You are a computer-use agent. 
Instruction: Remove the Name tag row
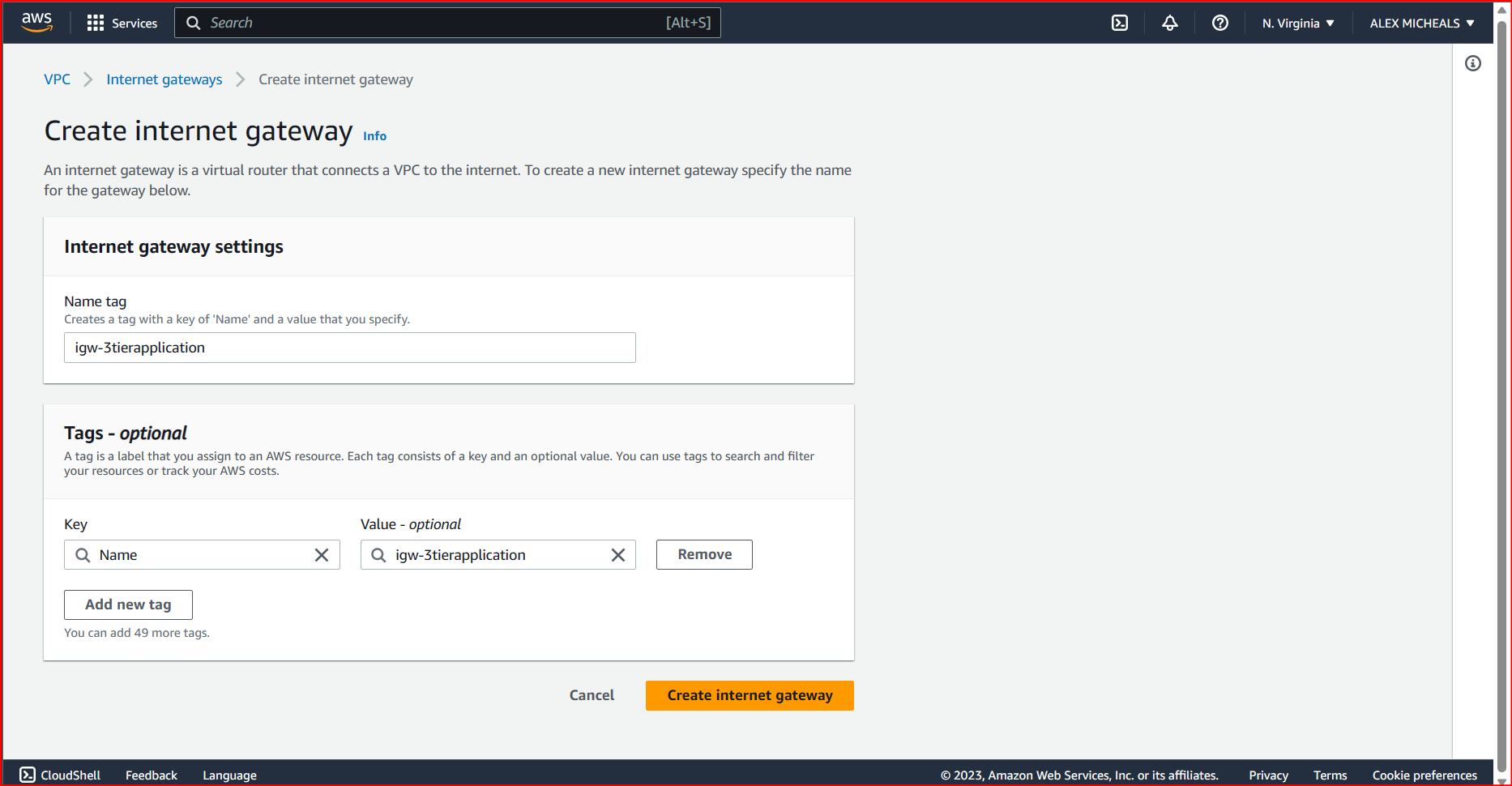(x=703, y=554)
